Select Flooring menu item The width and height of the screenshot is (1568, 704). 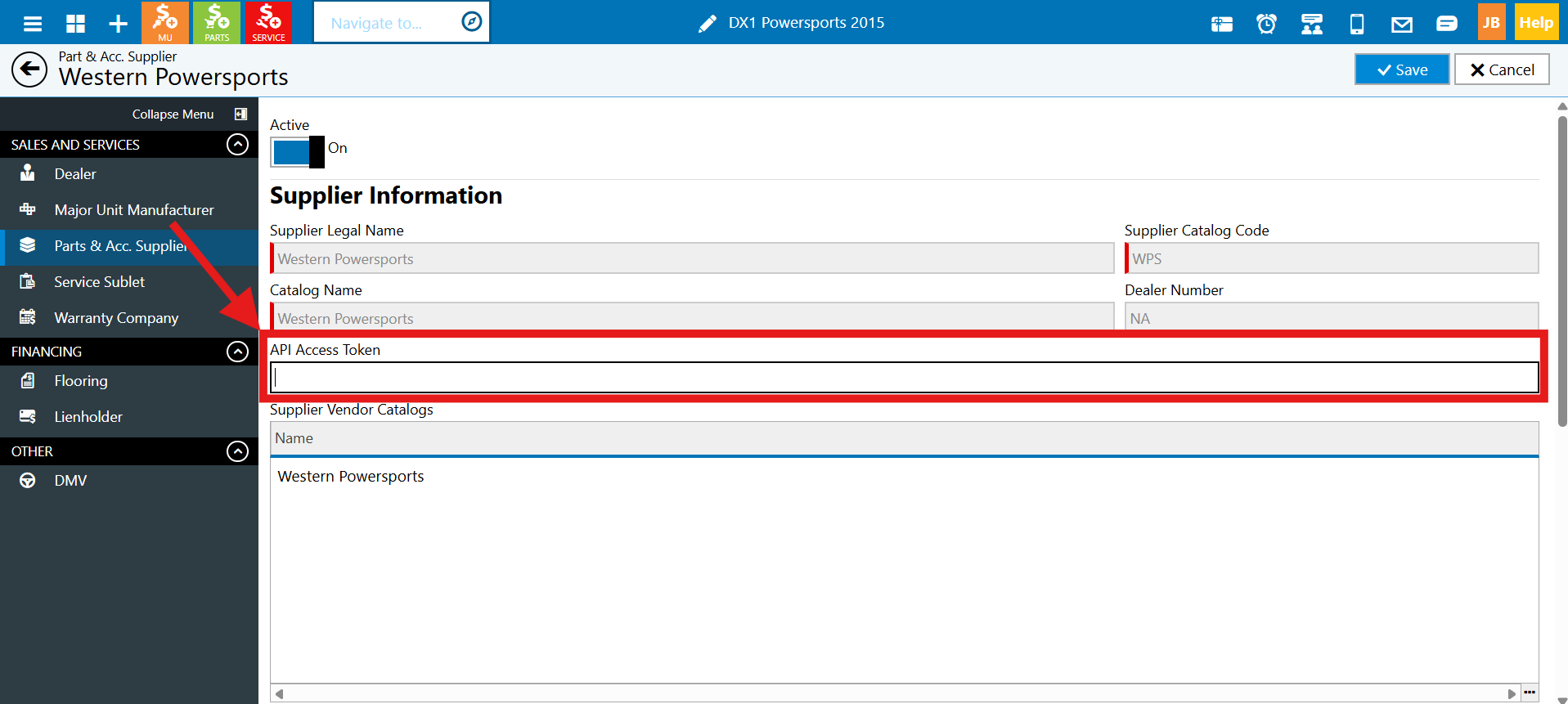[x=129, y=380]
